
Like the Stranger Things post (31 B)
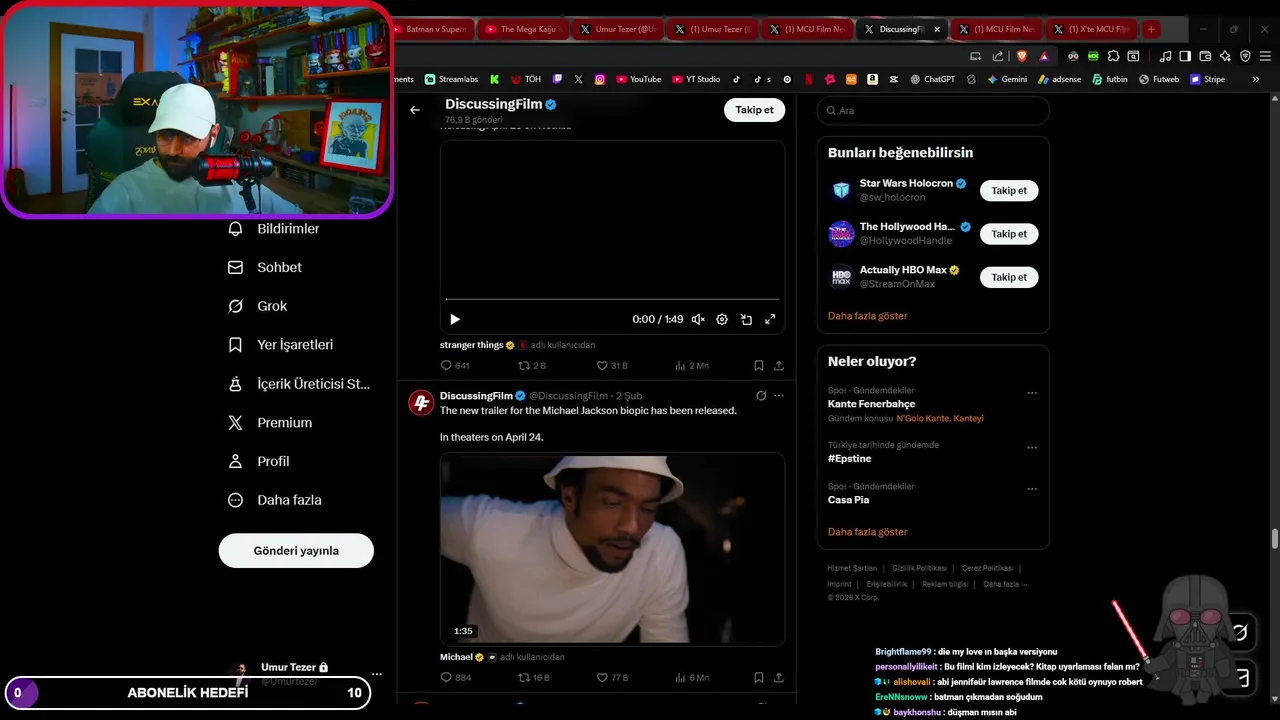pyautogui.click(x=612, y=366)
